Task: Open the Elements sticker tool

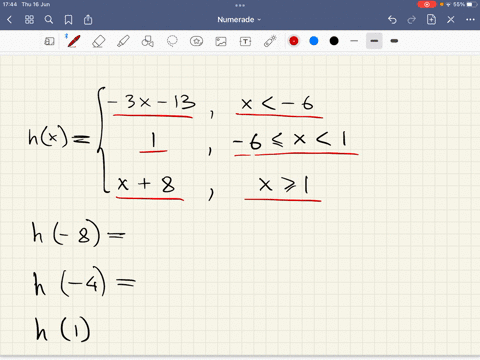Action: coord(196,41)
